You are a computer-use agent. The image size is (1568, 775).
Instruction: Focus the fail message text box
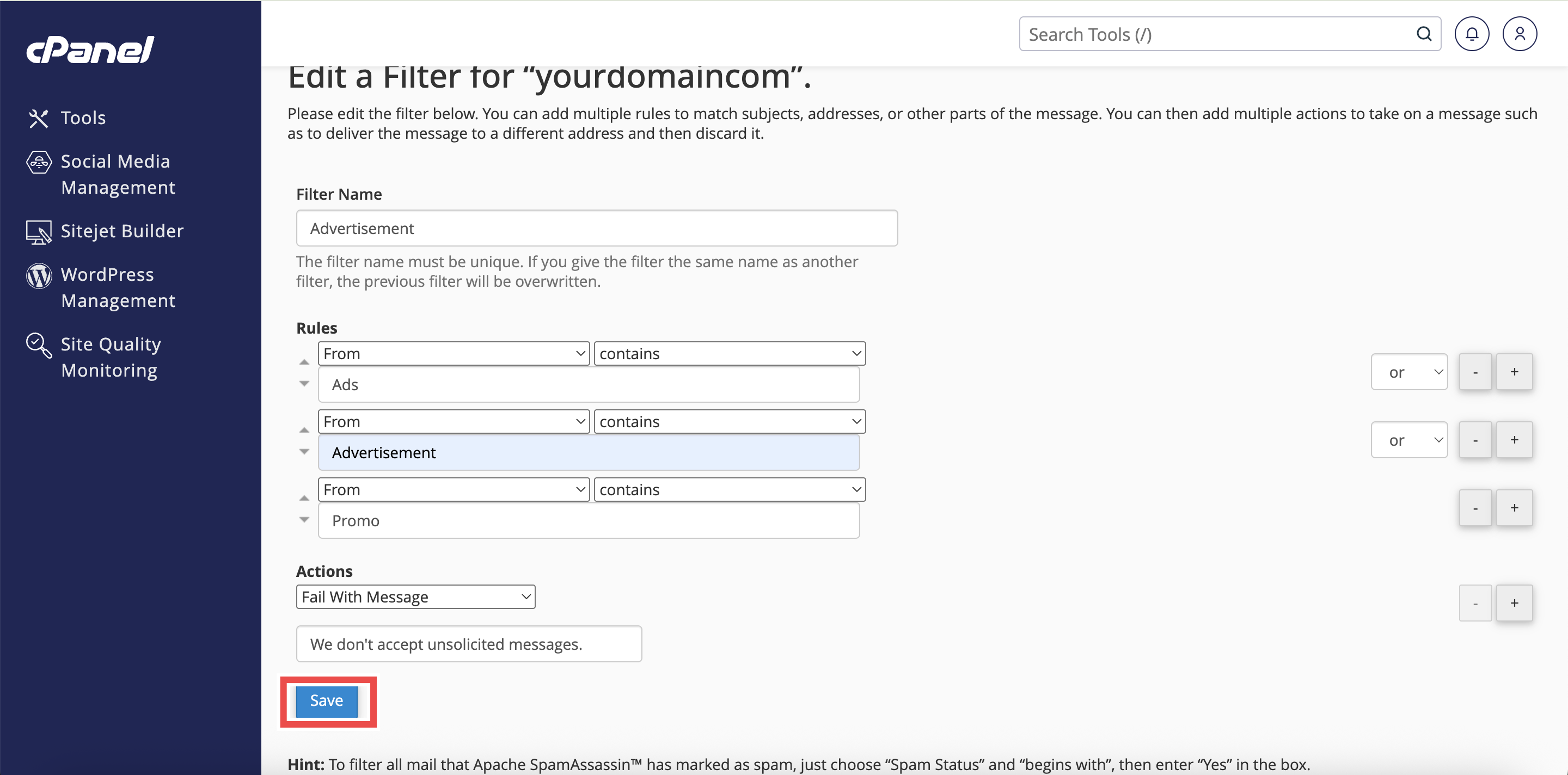(469, 644)
